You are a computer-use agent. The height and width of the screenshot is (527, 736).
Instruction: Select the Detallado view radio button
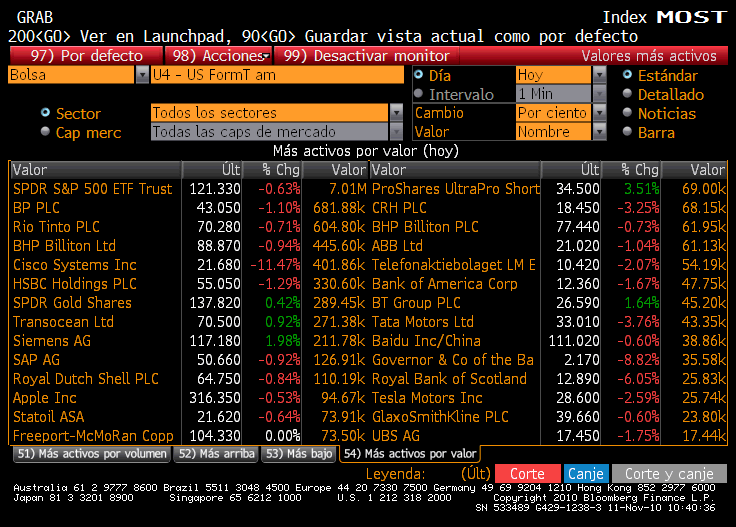tap(627, 93)
